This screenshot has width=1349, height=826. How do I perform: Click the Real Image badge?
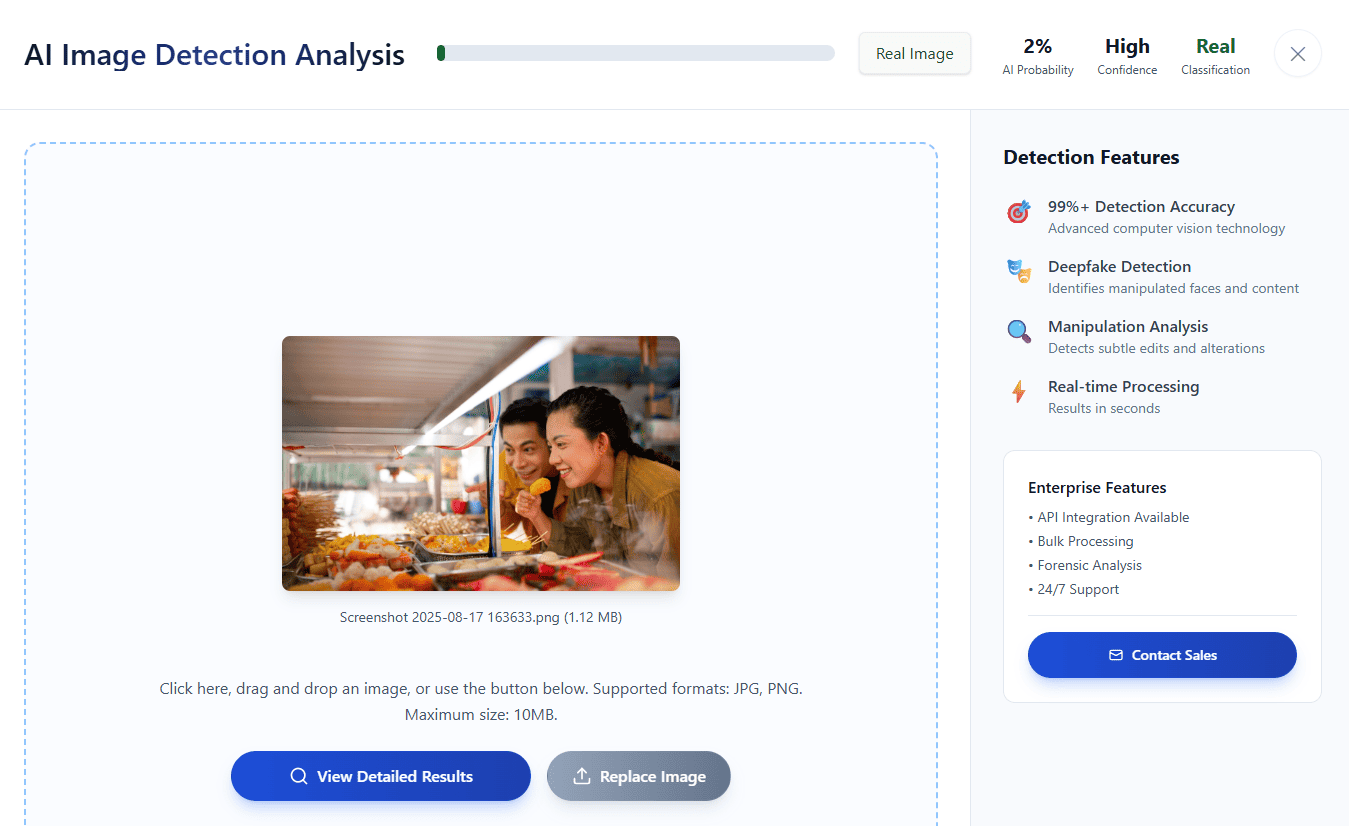pyautogui.click(x=915, y=54)
